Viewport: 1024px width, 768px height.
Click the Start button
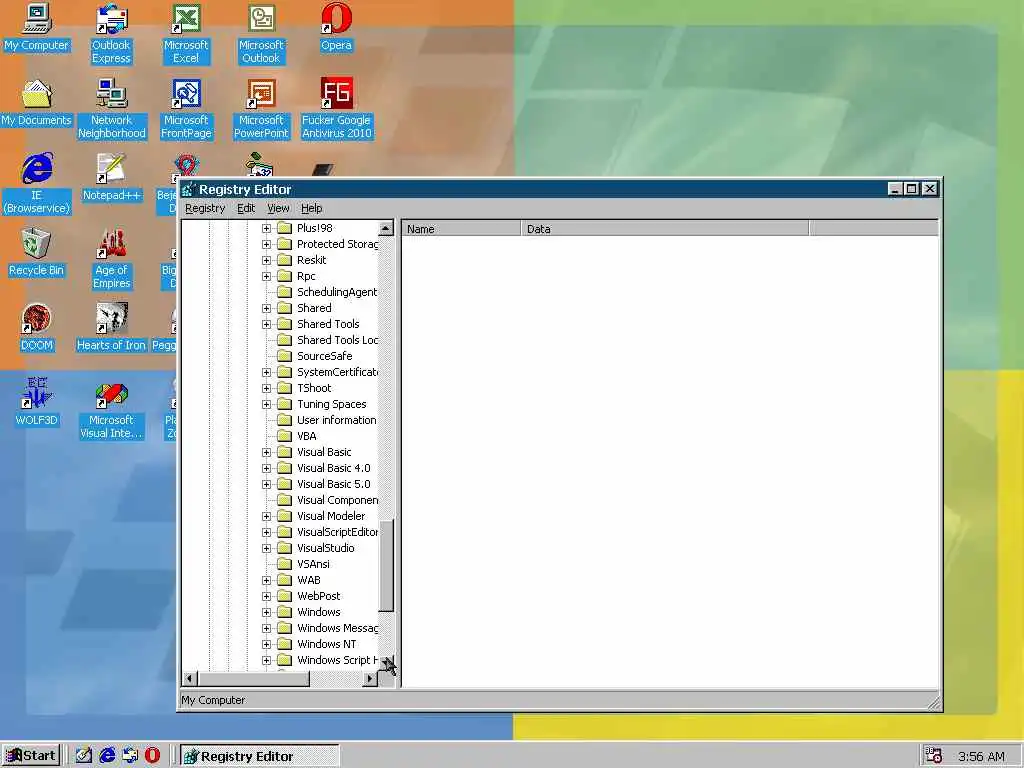tap(31, 756)
